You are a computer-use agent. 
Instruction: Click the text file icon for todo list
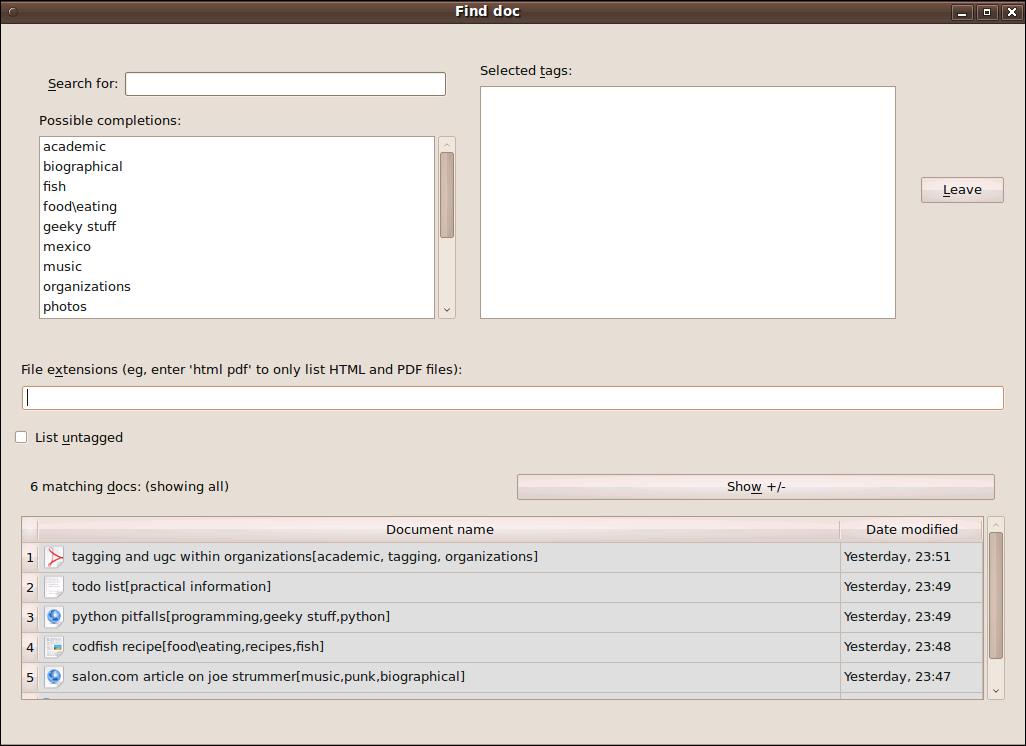[54, 587]
